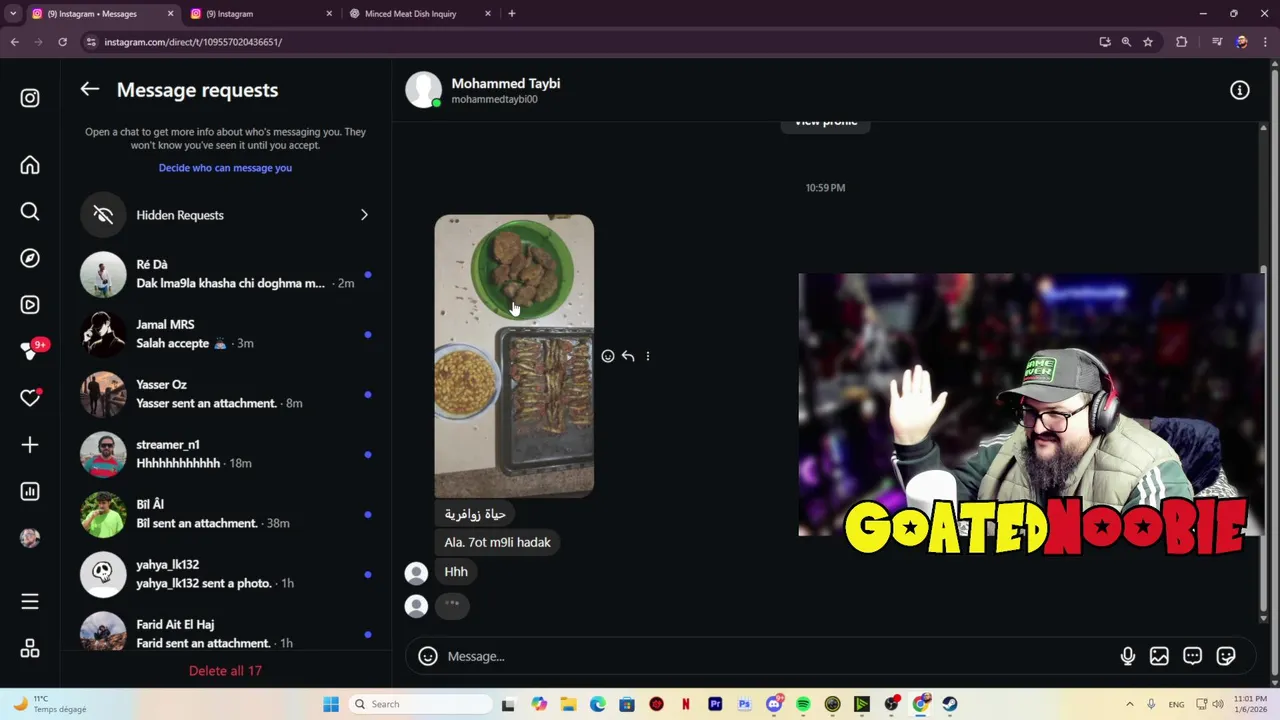Image resolution: width=1280 pixels, height=720 pixels.
Task: Open streamer_n1 message request
Action: [x=226, y=454]
